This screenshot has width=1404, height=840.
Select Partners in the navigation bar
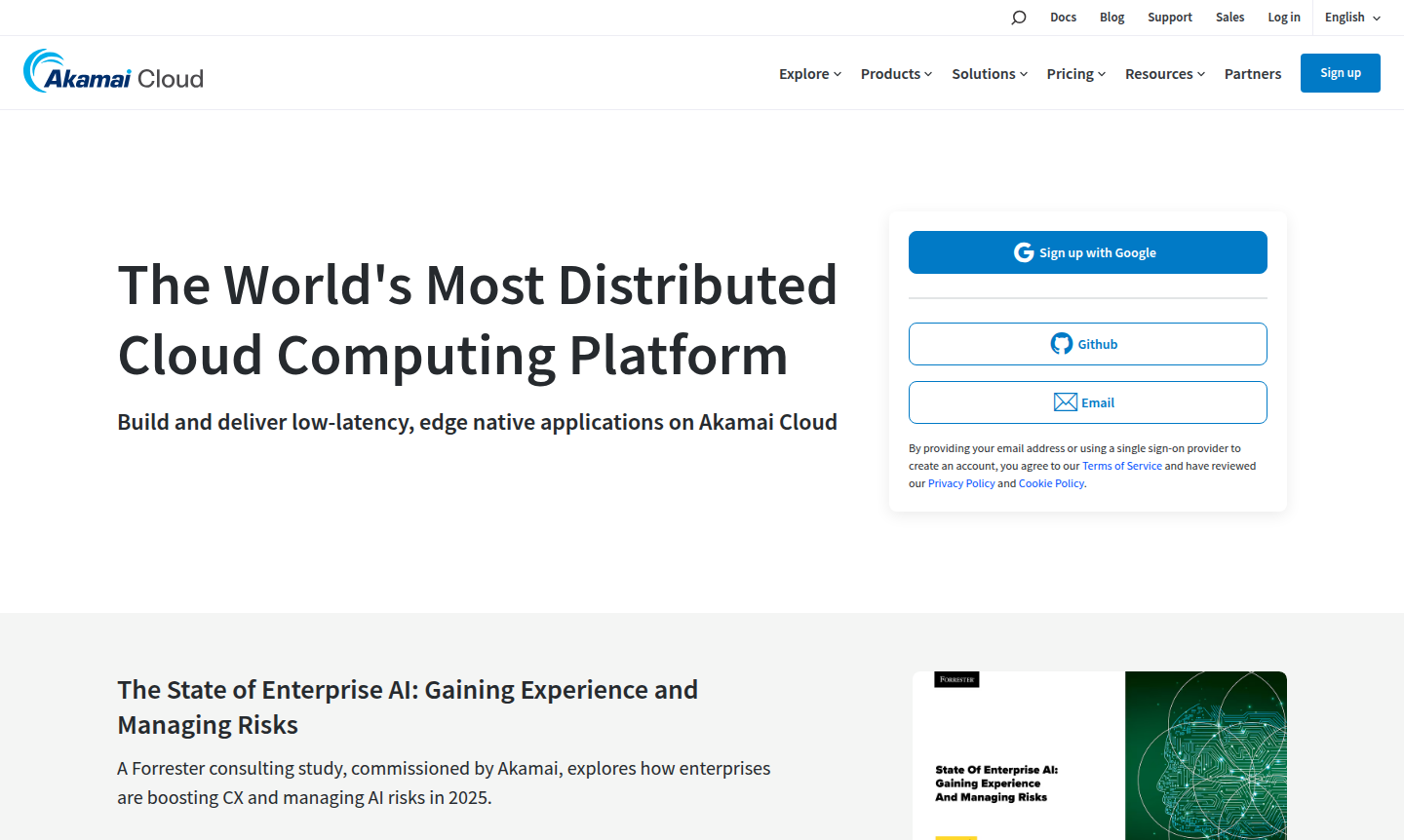coord(1252,73)
